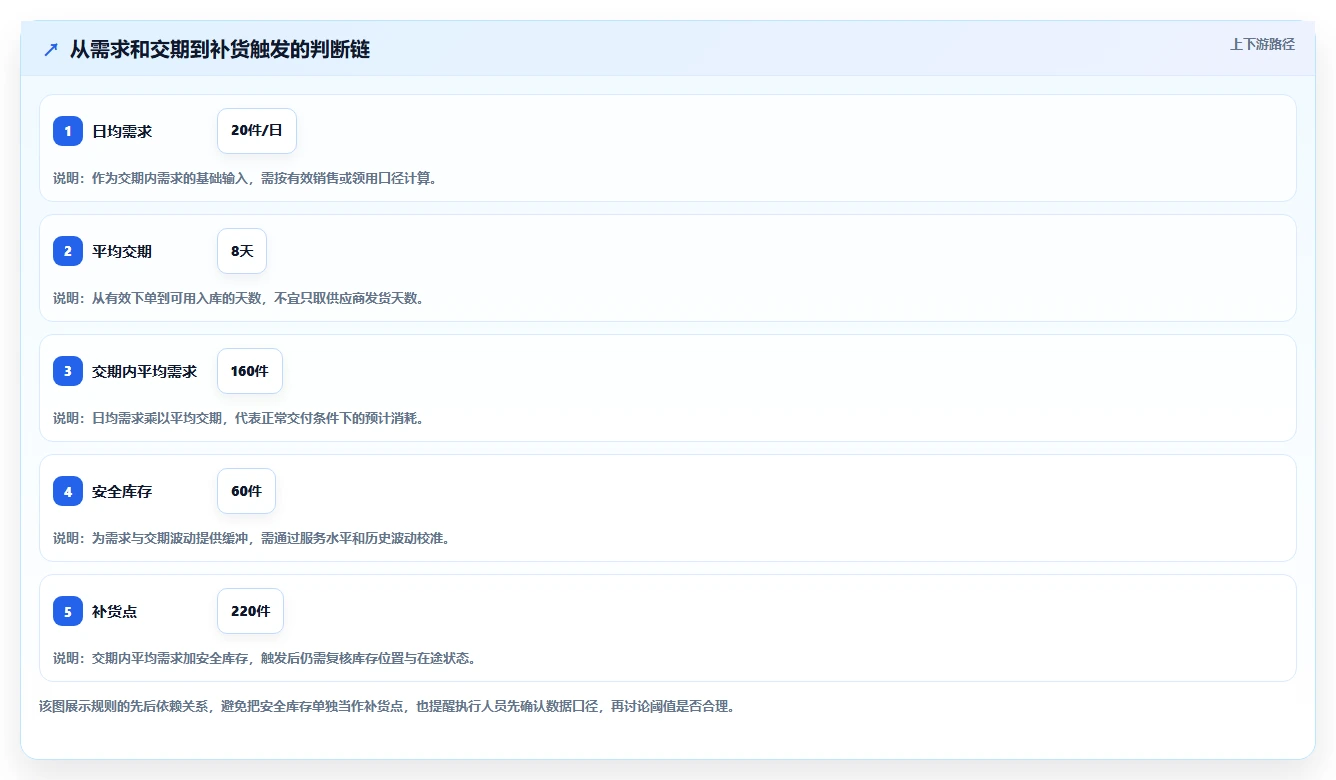Click the footer text 该图展示规则的先后依赖关系
The width and height of the screenshot is (1336, 780).
[x=388, y=706]
